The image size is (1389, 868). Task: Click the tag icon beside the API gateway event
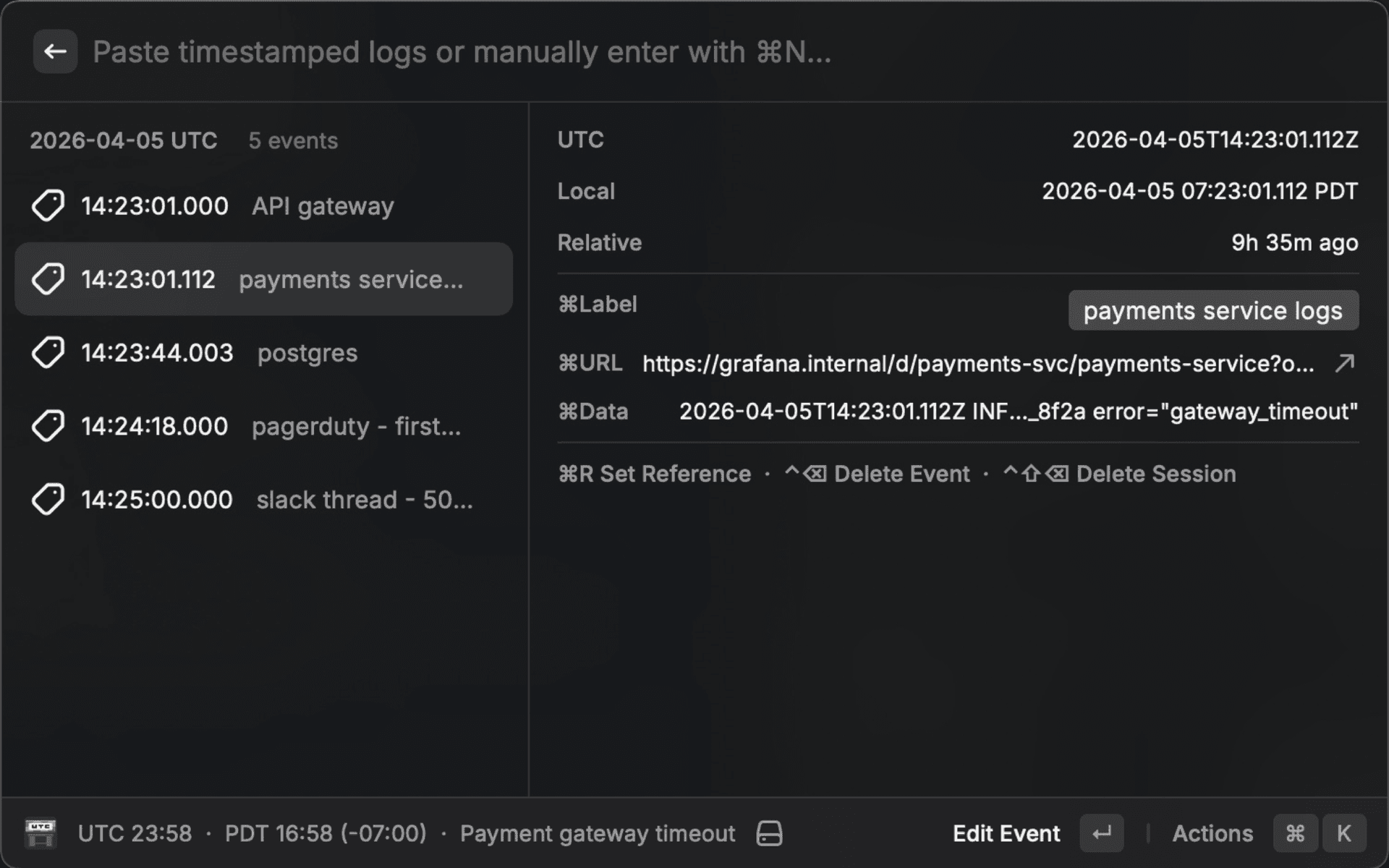[x=48, y=205]
